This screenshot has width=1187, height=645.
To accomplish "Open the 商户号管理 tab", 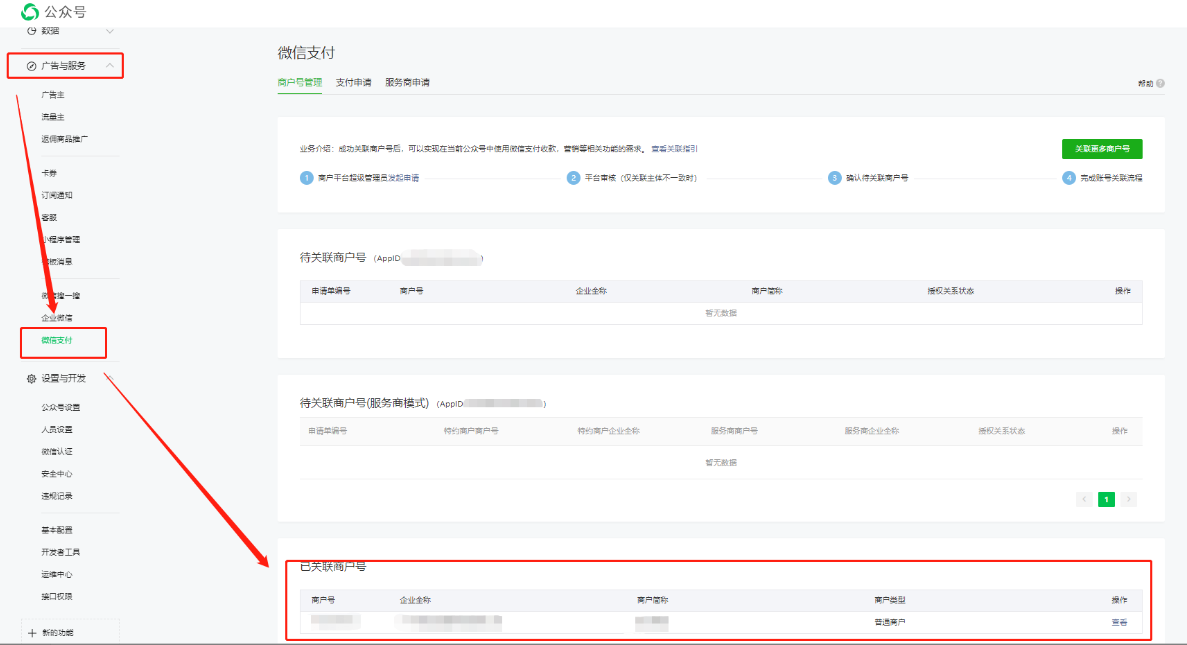I will pos(299,82).
